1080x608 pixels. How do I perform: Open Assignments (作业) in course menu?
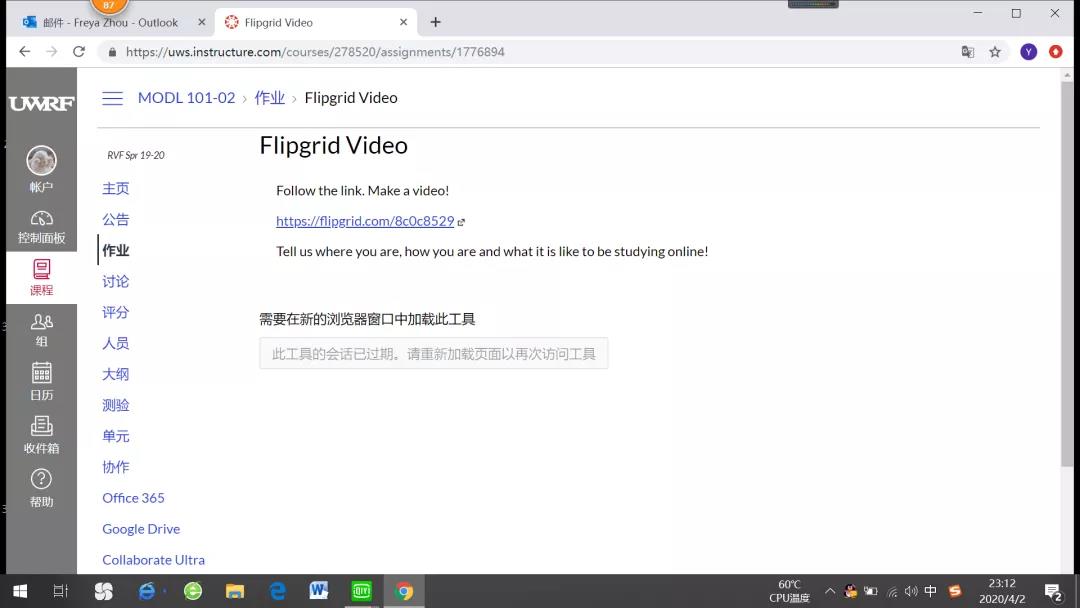[x=116, y=250]
